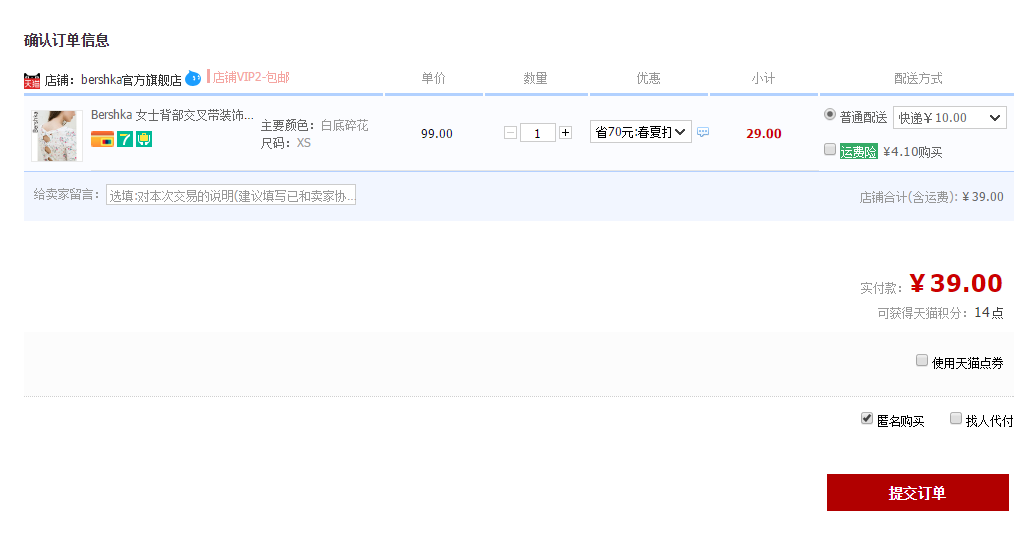Open Wangwang chat icon next to bershka官方旗舰店
1036x544 pixels.
tap(193, 78)
